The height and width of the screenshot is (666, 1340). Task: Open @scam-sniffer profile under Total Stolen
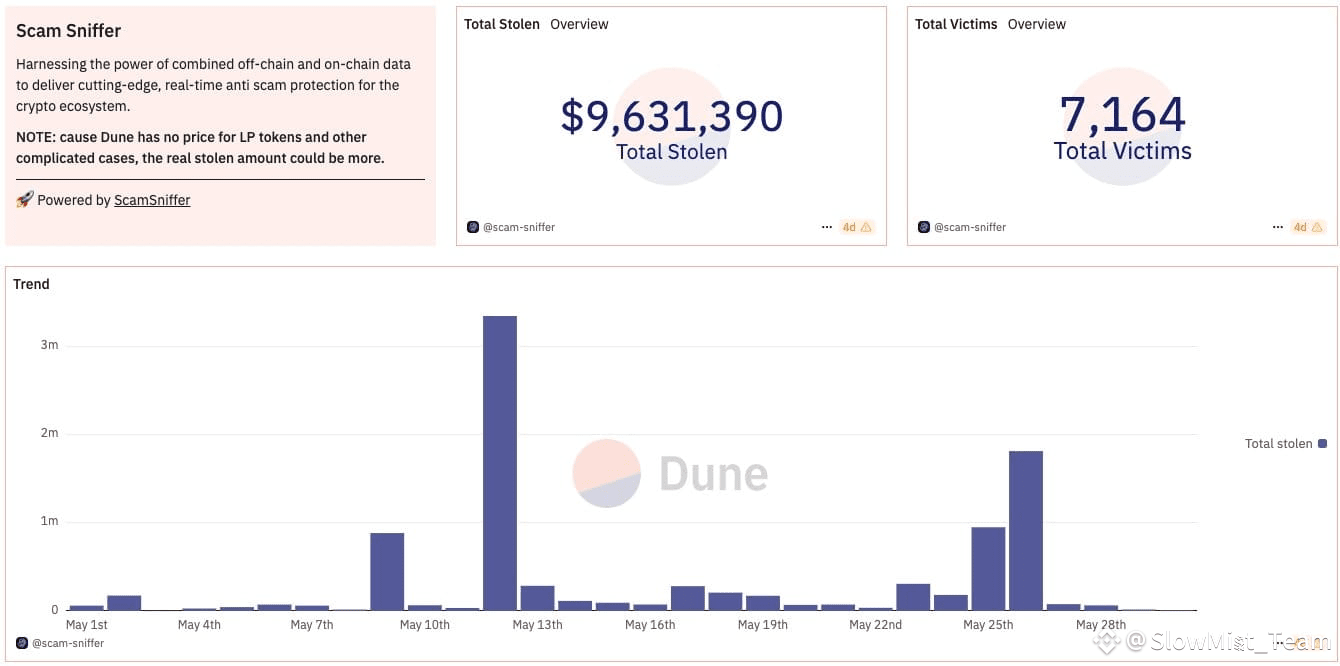pos(519,227)
